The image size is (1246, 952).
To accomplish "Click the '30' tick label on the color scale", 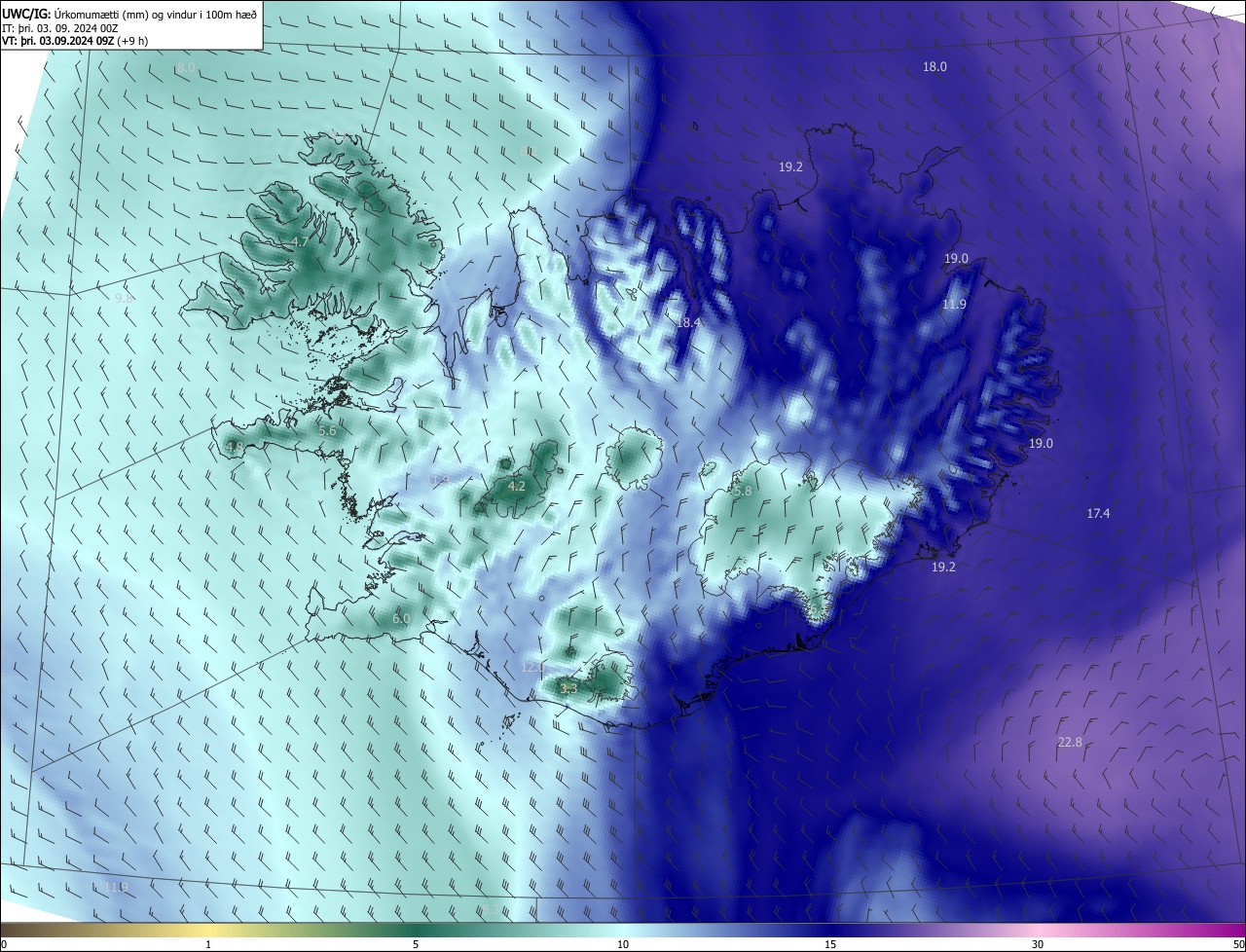I will pos(1038,944).
